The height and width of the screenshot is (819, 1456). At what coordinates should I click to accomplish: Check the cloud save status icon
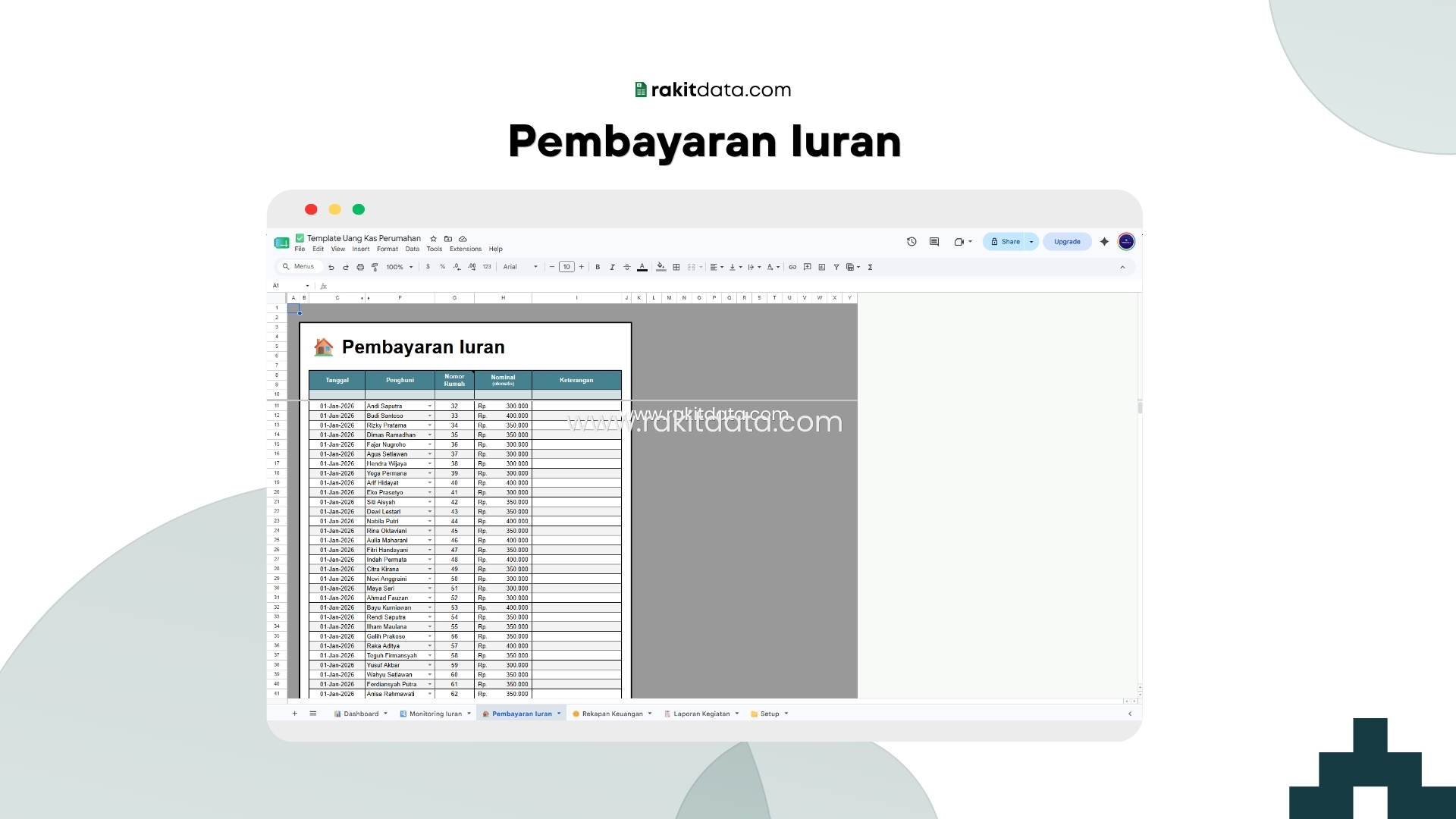pos(463,239)
